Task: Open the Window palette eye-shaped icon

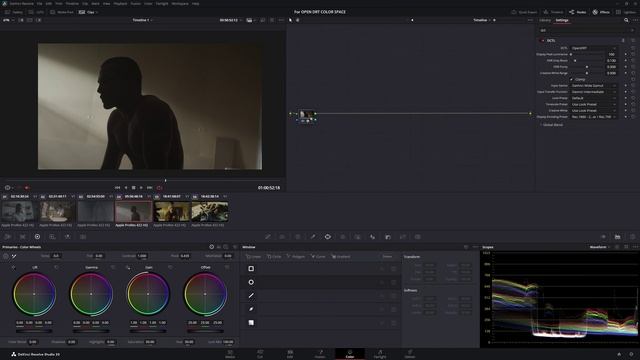Action: tap(328, 237)
